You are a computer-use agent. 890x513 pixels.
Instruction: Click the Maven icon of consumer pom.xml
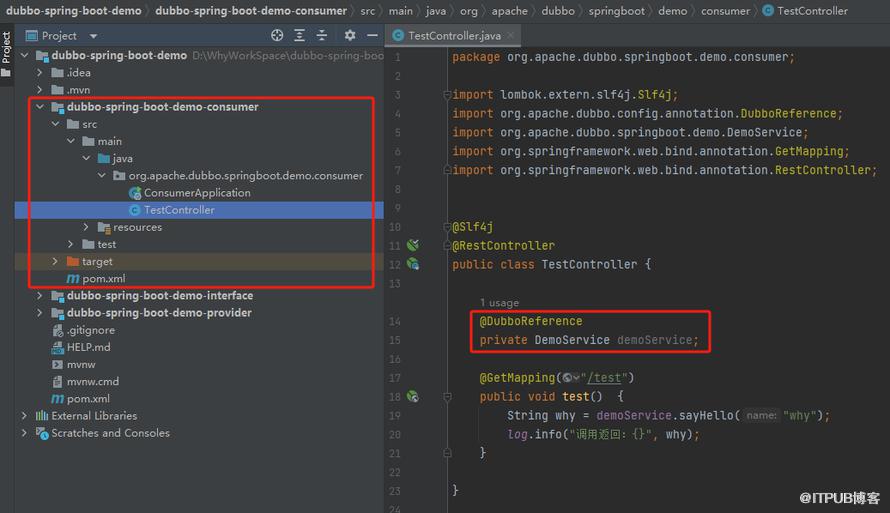pyautogui.click(x=73, y=279)
